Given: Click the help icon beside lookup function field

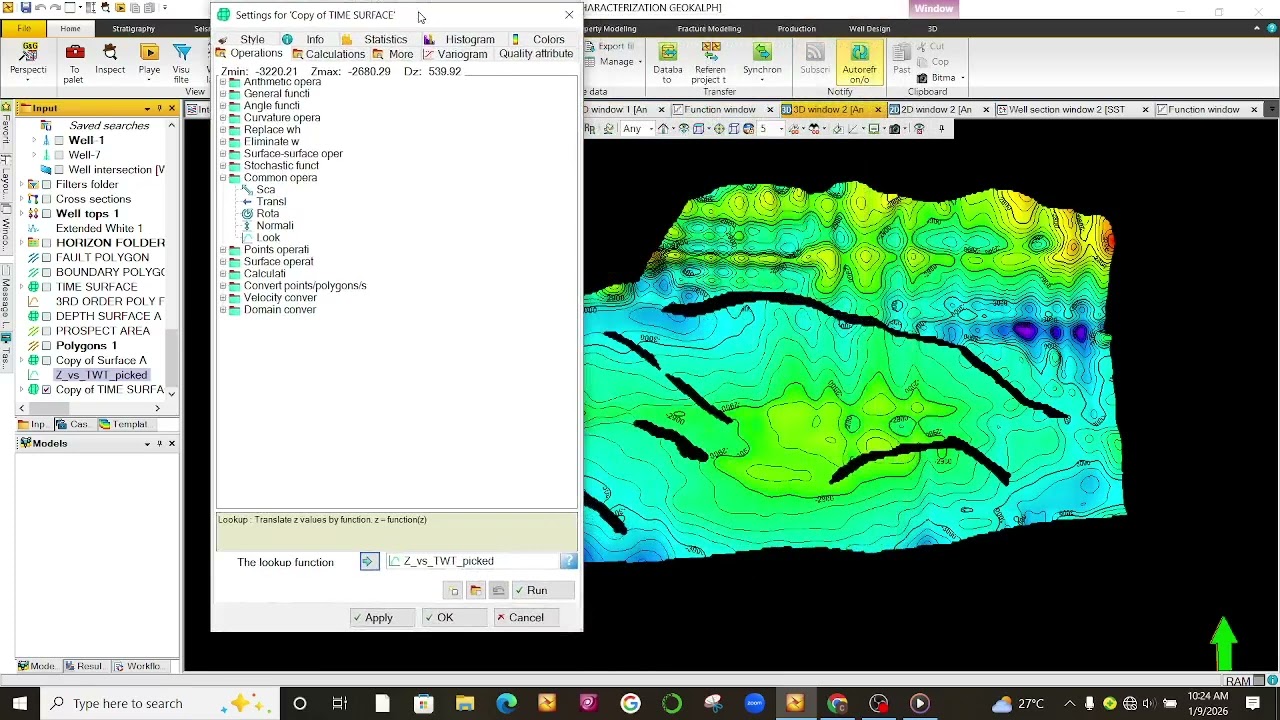Looking at the screenshot, I should click(x=568, y=562).
